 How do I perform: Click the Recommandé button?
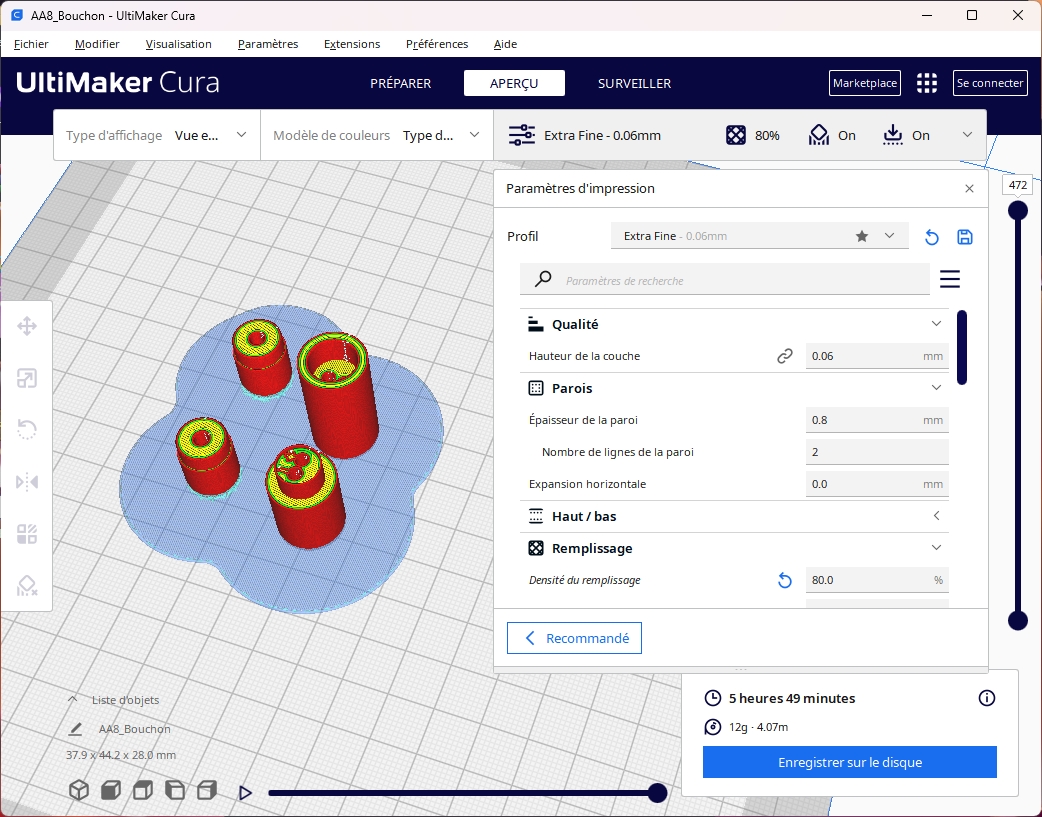tap(574, 638)
